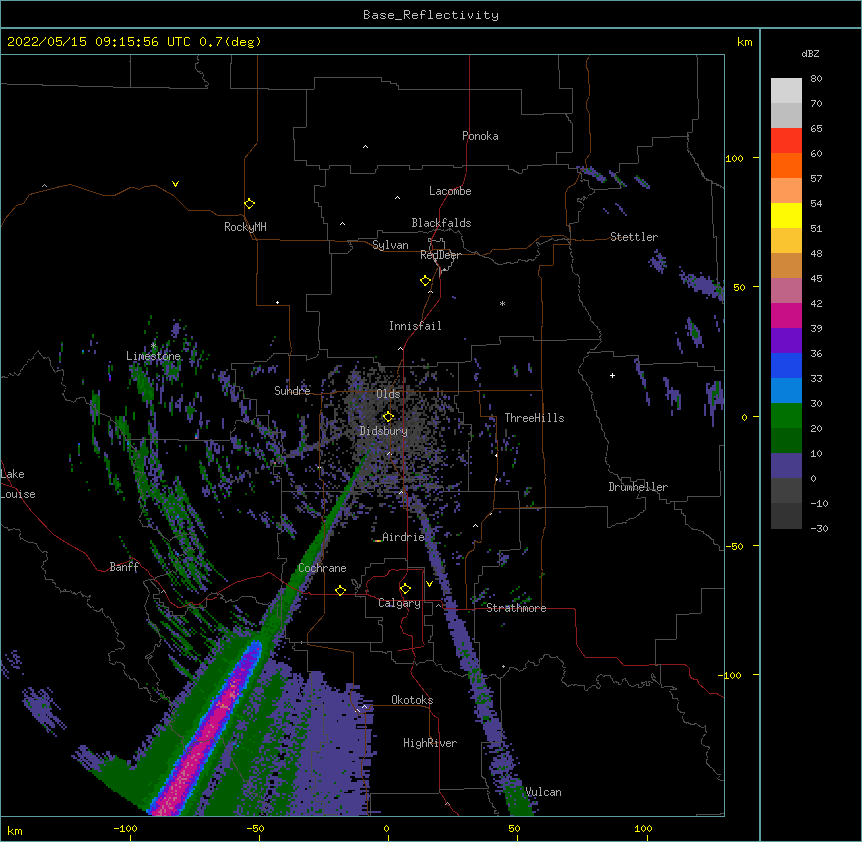Screen dimensions: 862x842
Task: Click the Banff town label
Action: point(124,567)
